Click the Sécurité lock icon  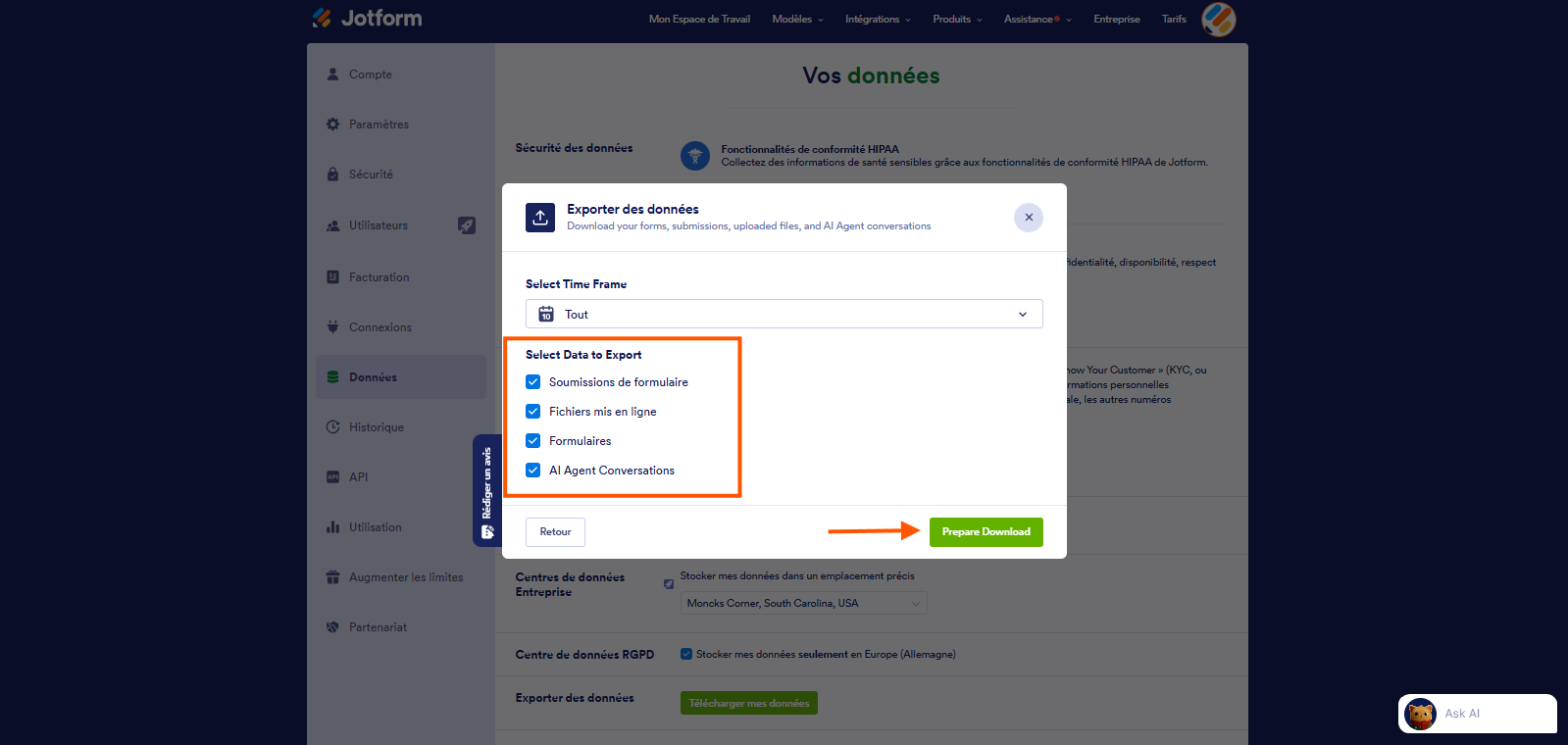point(332,174)
